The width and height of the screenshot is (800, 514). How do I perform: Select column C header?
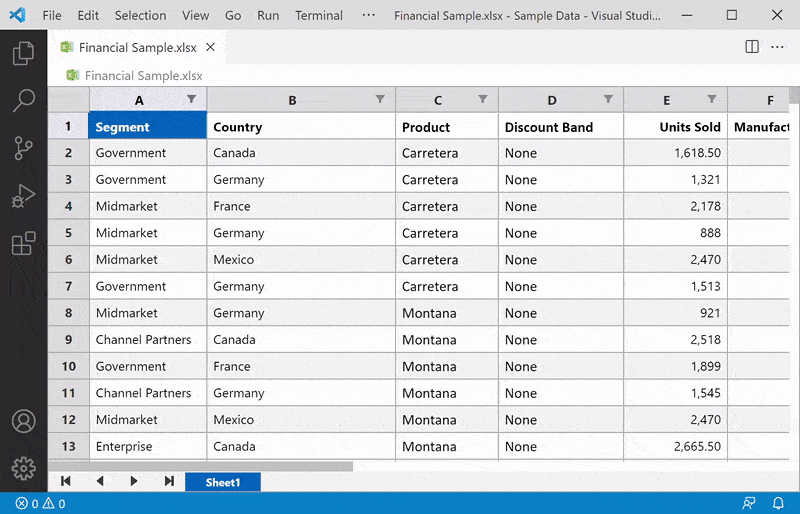click(x=447, y=100)
